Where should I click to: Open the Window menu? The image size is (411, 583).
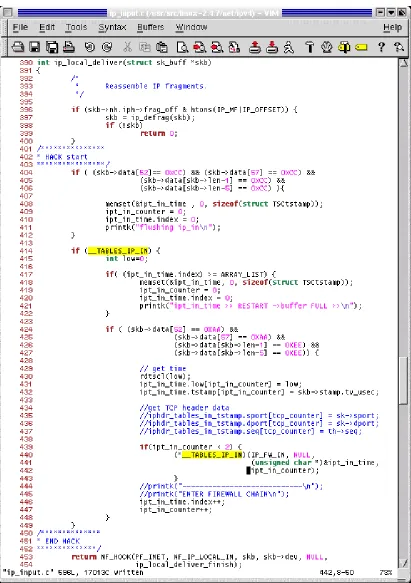click(192, 28)
